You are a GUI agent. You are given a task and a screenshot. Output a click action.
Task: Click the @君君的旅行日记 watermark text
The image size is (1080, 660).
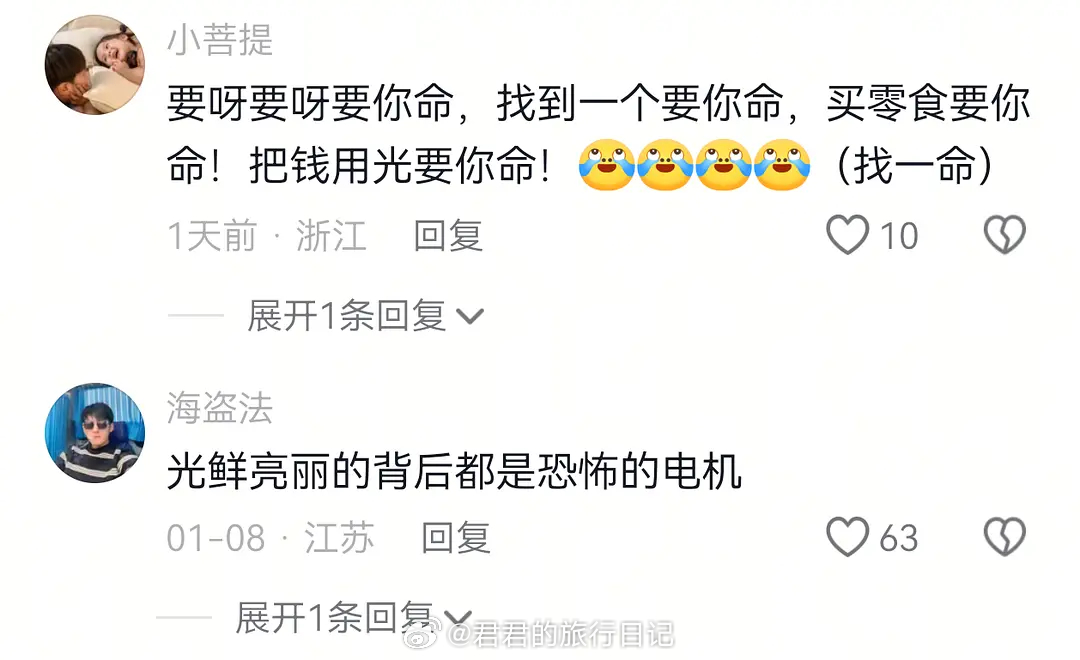(560, 634)
